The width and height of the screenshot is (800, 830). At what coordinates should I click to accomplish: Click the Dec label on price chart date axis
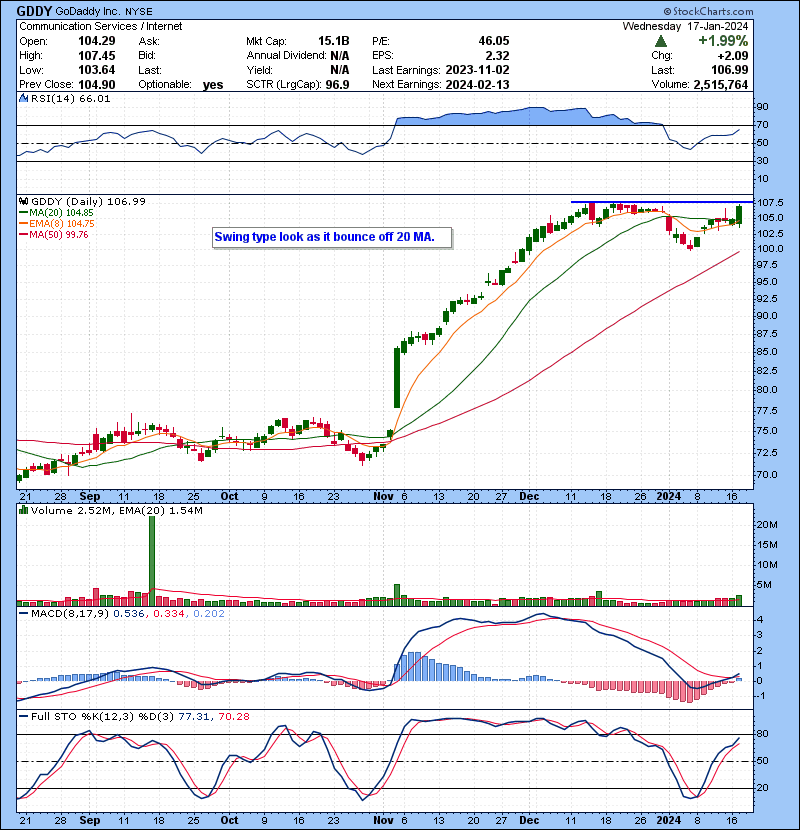(529, 497)
